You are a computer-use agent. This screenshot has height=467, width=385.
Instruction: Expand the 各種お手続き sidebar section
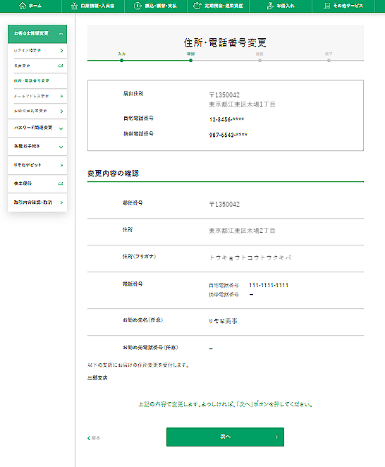tap(37, 146)
